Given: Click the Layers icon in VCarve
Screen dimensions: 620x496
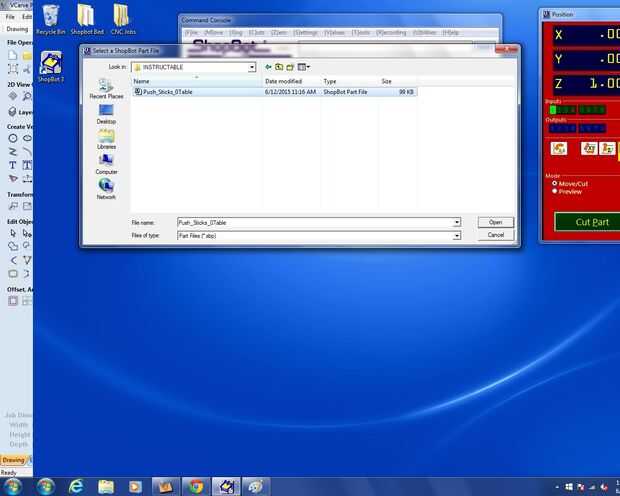Looking at the screenshot, I should (13, 112).
